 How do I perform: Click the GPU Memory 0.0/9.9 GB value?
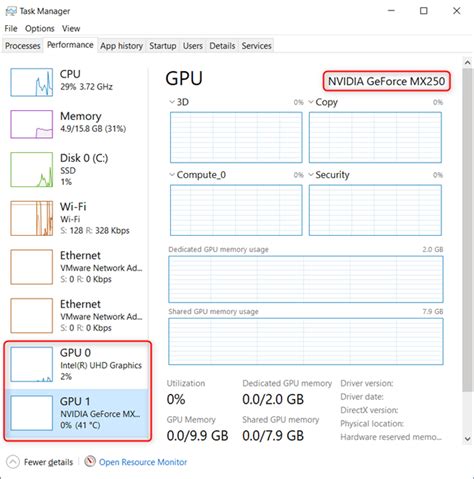pos(197,435)
